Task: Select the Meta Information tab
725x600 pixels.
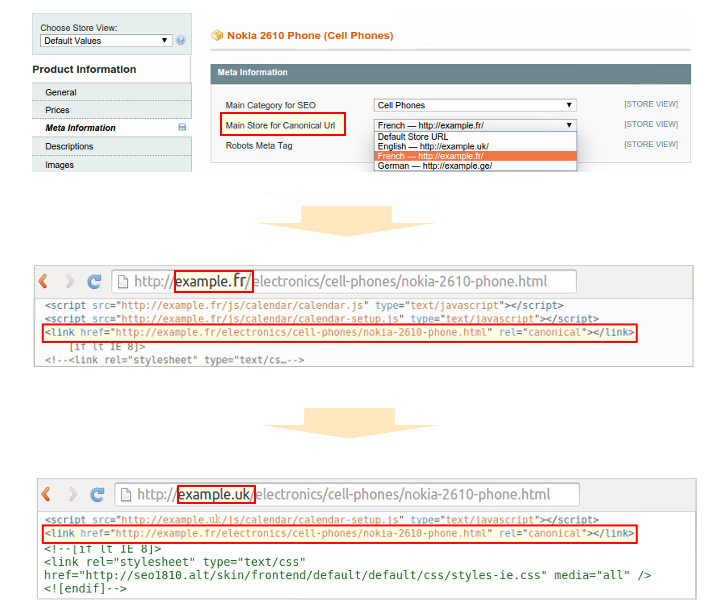Action: point(111,128)
